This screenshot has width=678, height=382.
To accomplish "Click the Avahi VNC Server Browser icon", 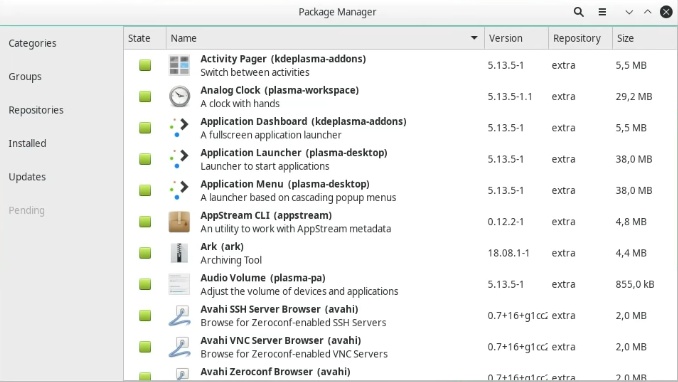I will 179,347.
